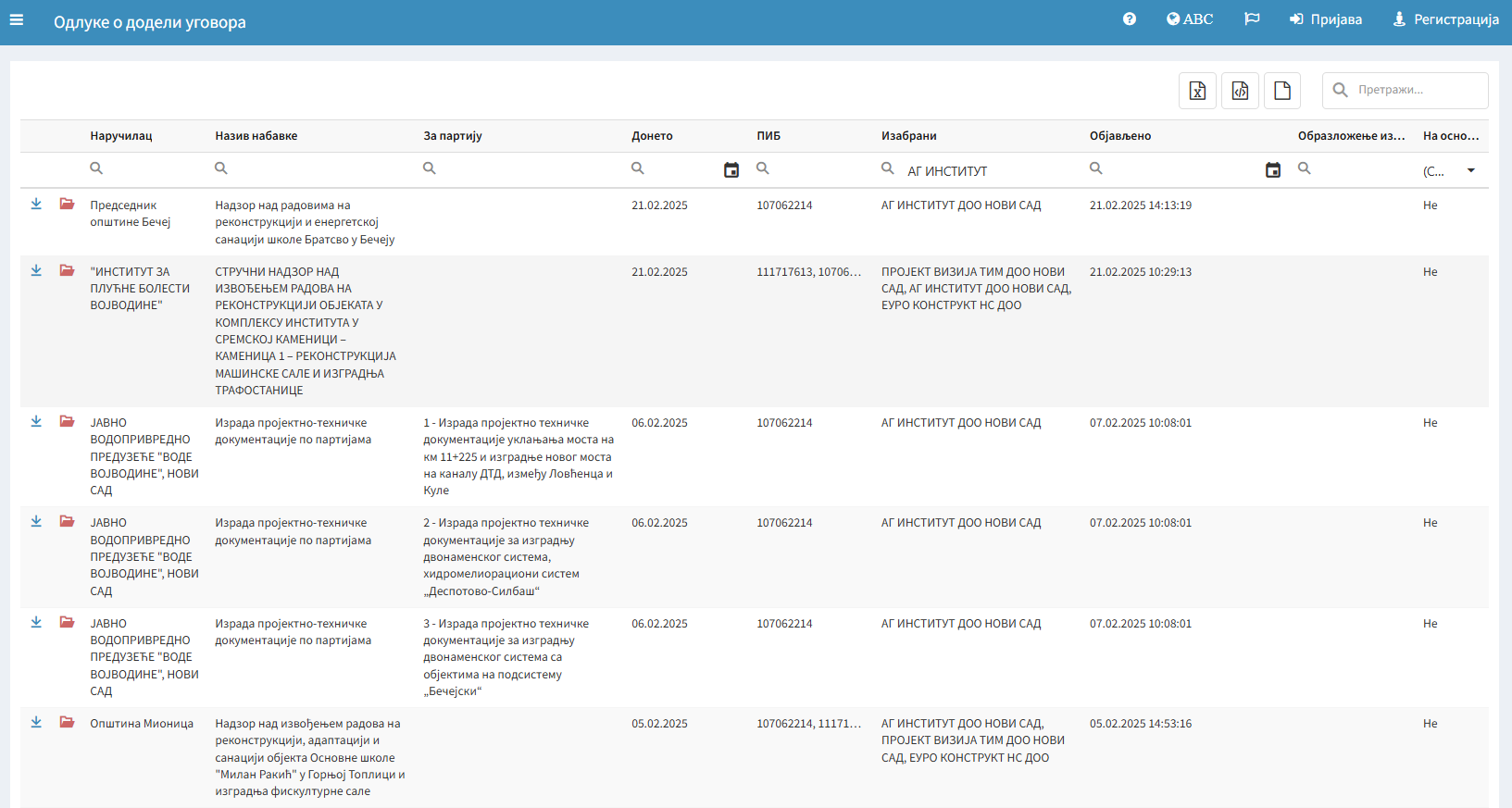Screen dimensions: 1512x808
Task: Download the Председник општине Бечеј decision
Action: [36, 205]
